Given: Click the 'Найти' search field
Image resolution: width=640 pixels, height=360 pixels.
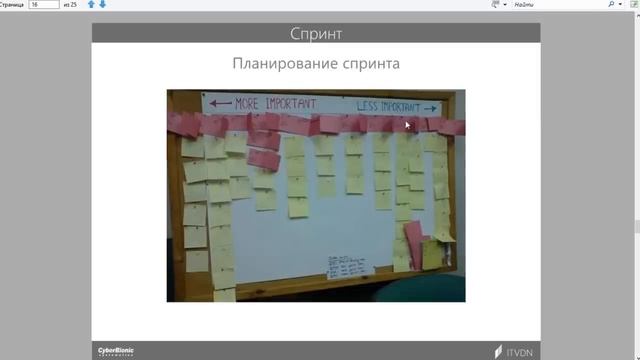Looking at the screenshot, I should point(559,5).
